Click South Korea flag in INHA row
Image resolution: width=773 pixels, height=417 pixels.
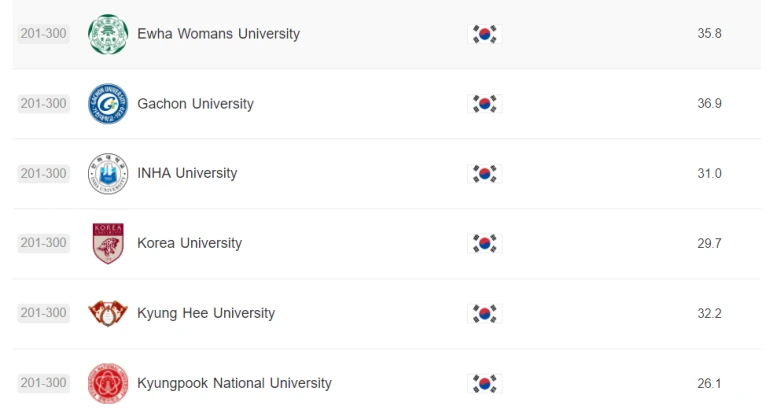(x=484, y=174)
